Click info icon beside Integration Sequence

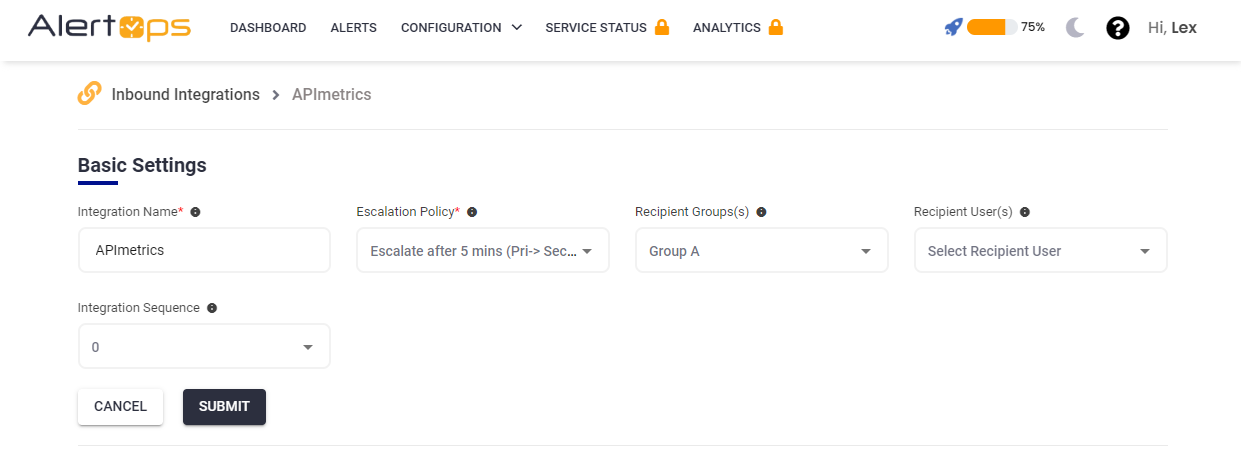tap(212, 308)
